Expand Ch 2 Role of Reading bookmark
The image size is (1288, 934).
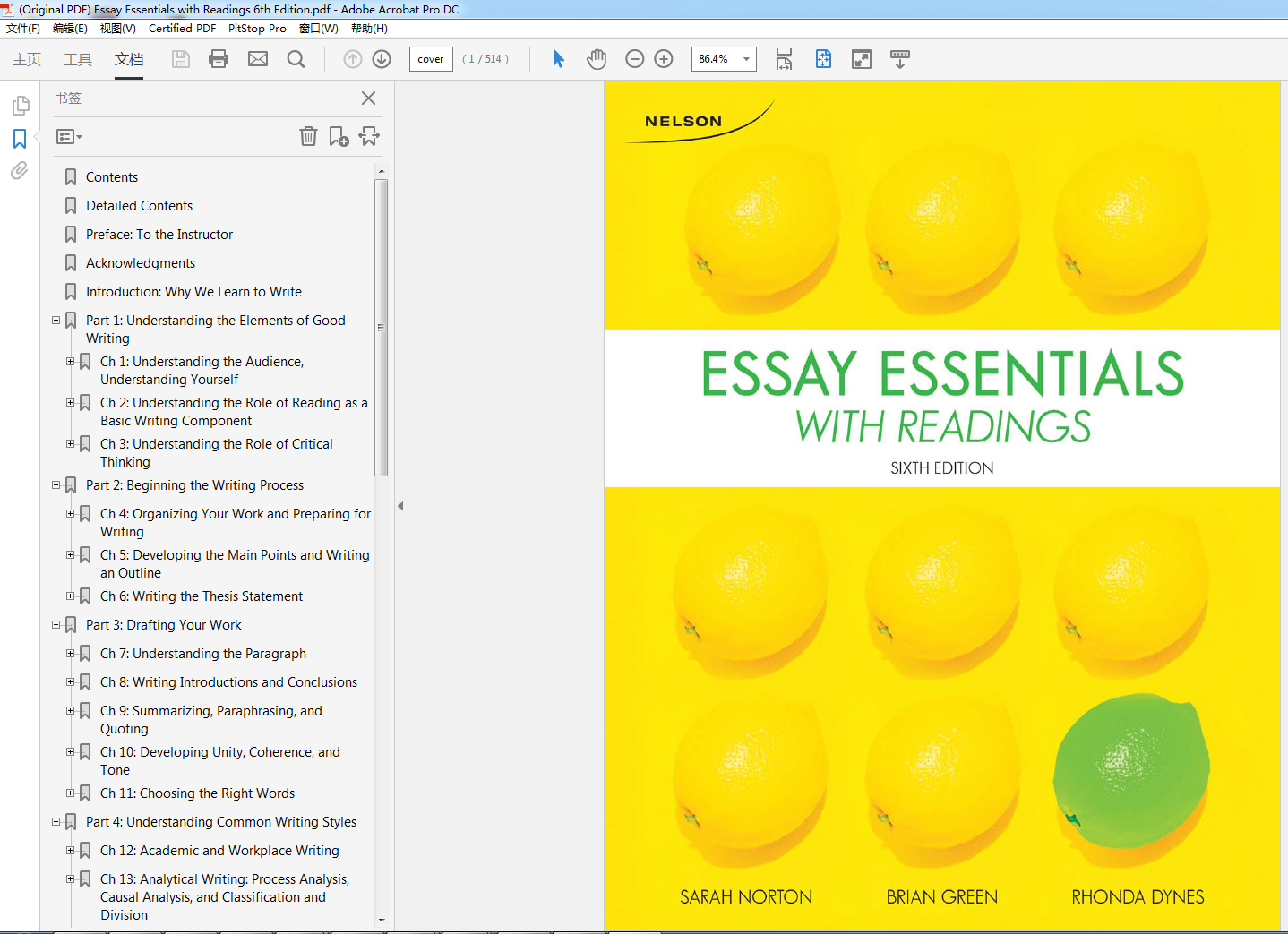pos(71,402)
